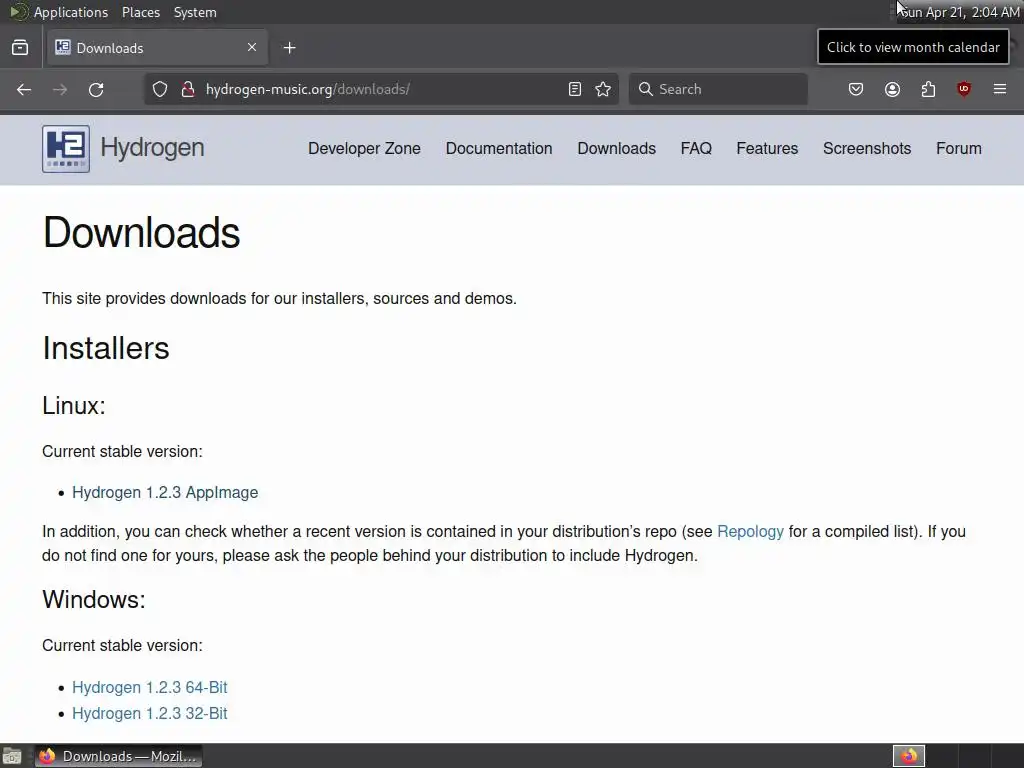Screen dimensions: 1024x768
Task: Click the site security padlock icon
Action: coord(188,89)
